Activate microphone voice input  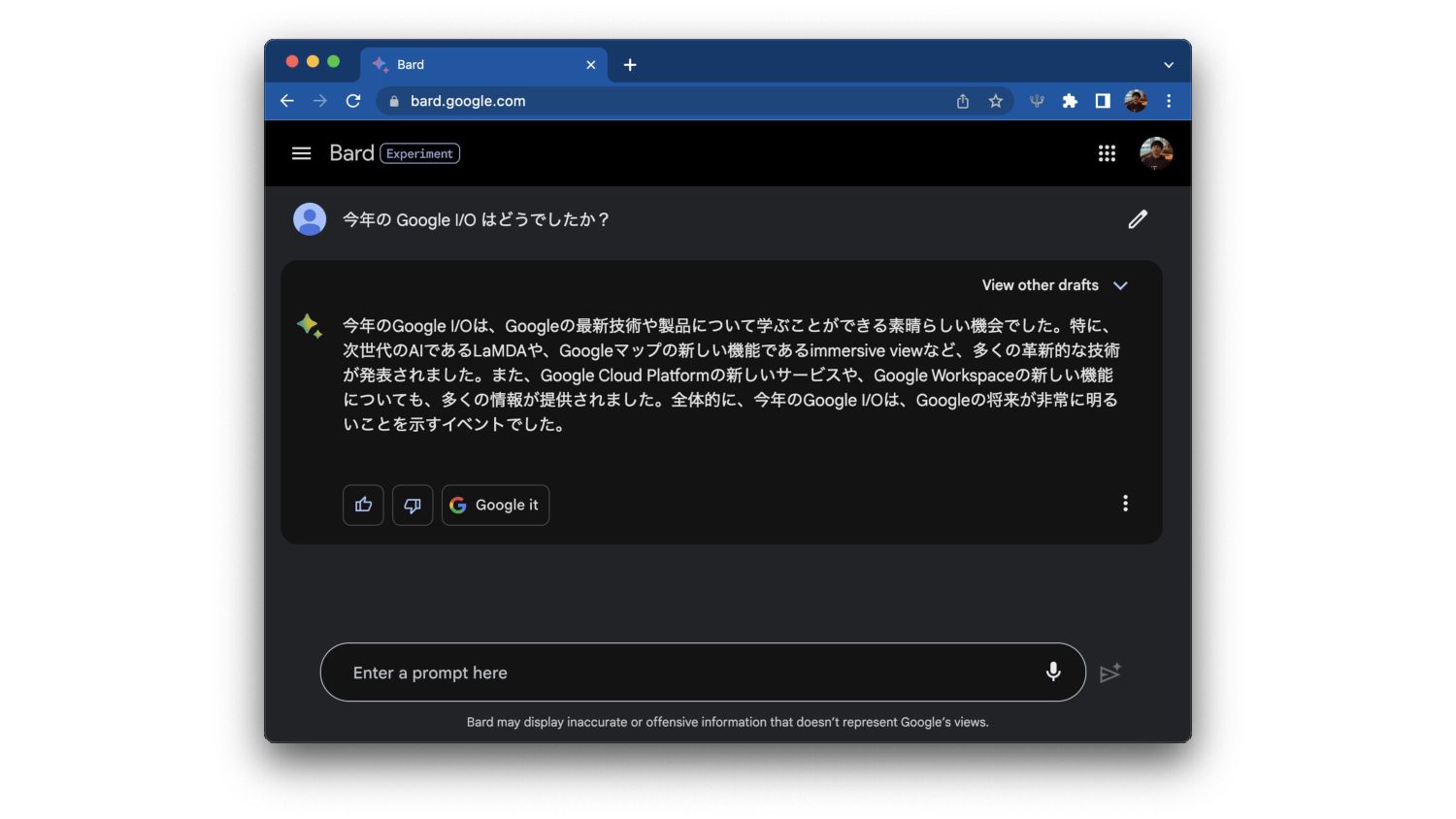click(1053, 672)
